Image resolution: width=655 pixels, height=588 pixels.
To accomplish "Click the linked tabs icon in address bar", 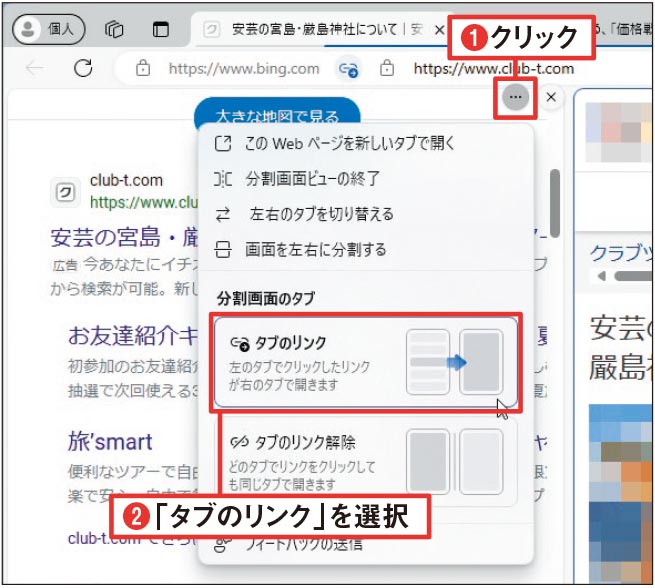I will pyautogui.click(x=348, y=68).
